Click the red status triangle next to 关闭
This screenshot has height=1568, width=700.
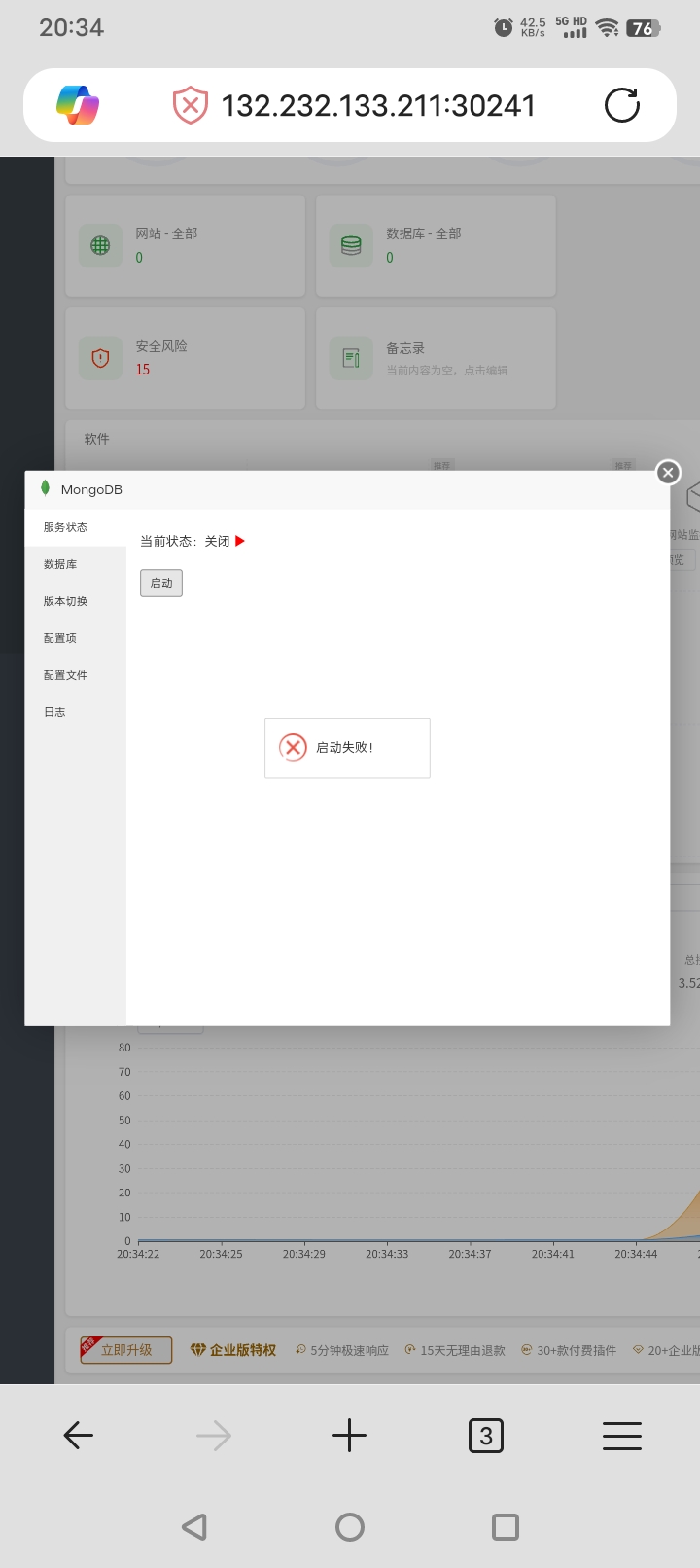240,541
